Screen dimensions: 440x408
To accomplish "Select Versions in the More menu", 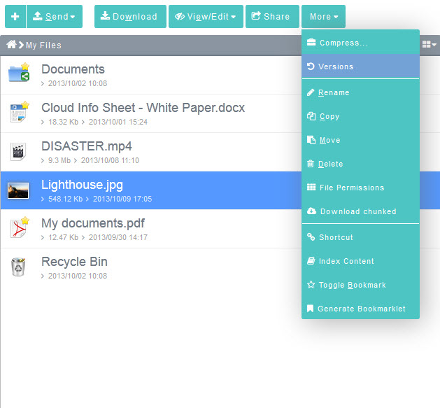I will [360, 66].
